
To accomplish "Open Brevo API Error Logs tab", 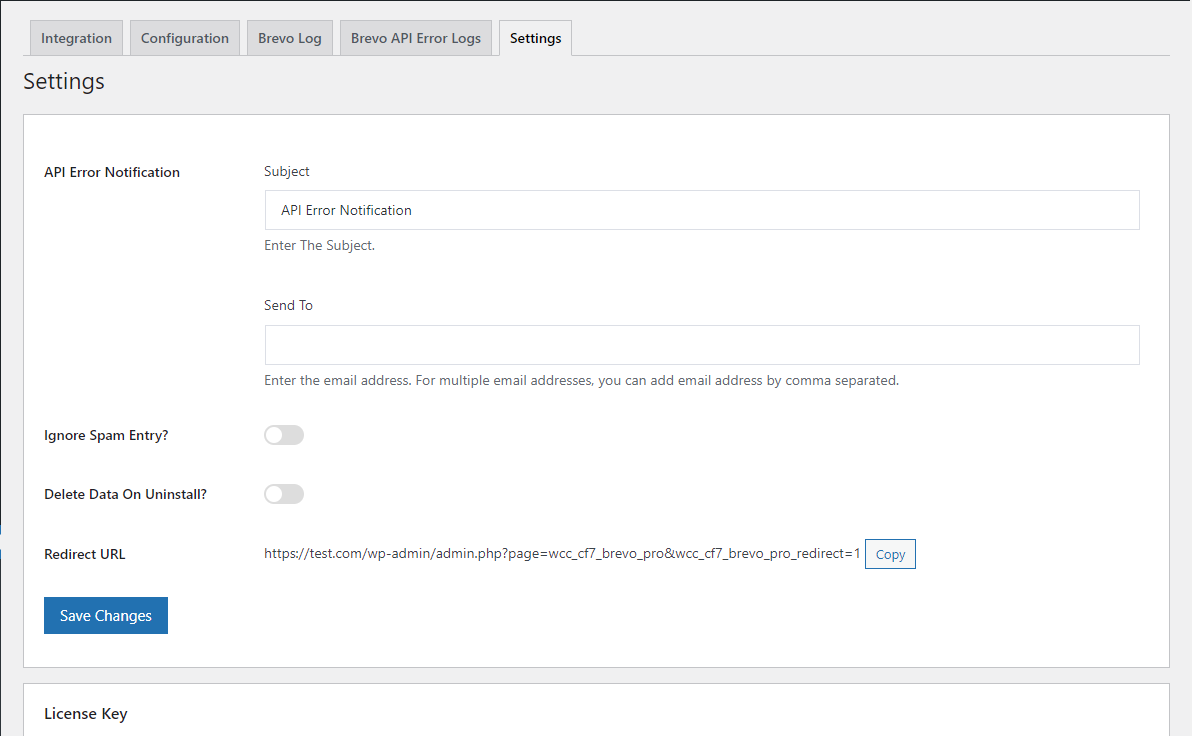I will 416,38.
